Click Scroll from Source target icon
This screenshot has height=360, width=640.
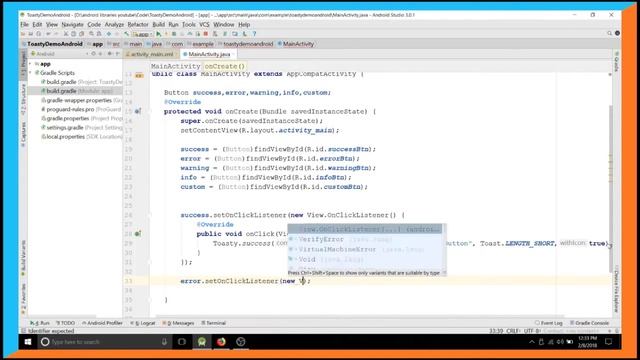[93, 53]
